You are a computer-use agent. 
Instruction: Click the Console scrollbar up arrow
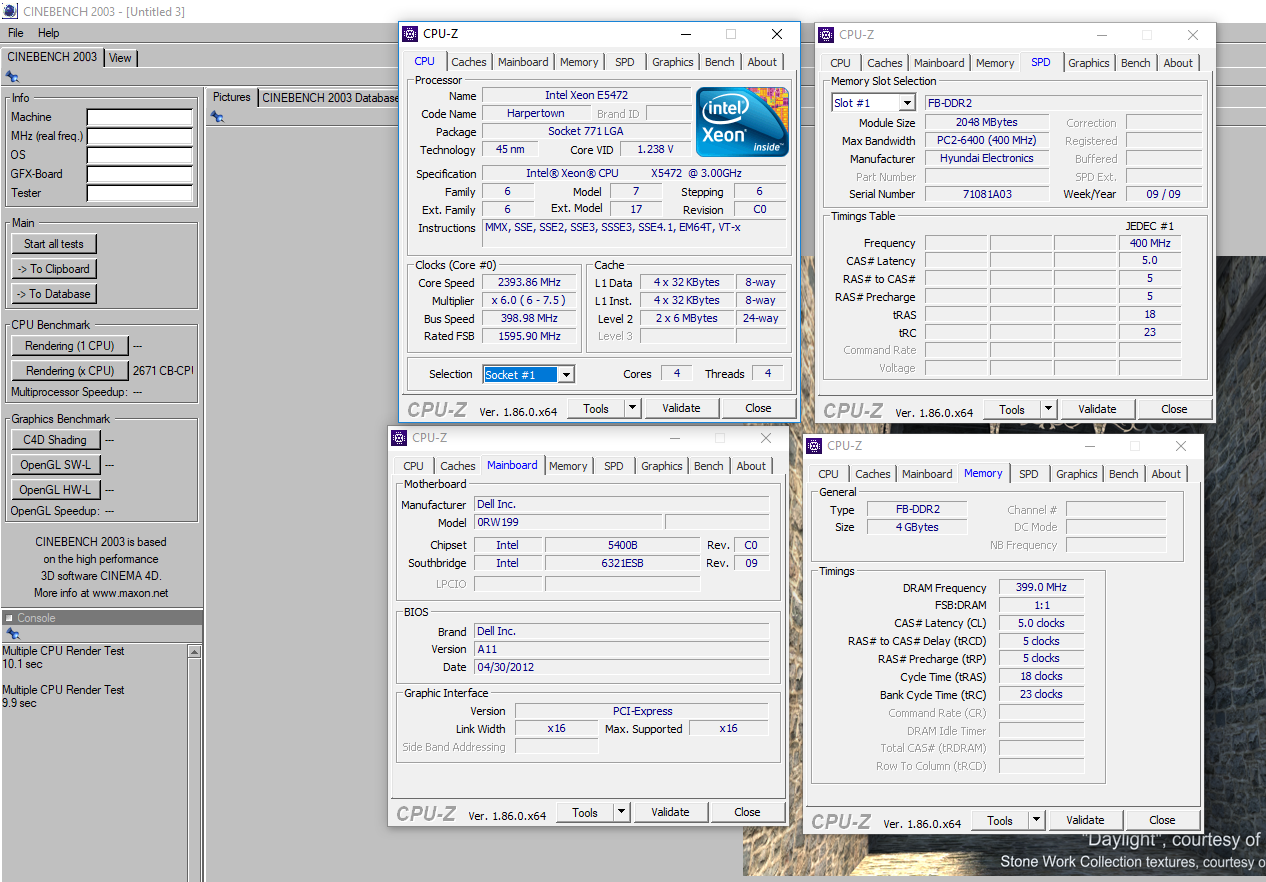pyautogui.click(x=194, y=652)
